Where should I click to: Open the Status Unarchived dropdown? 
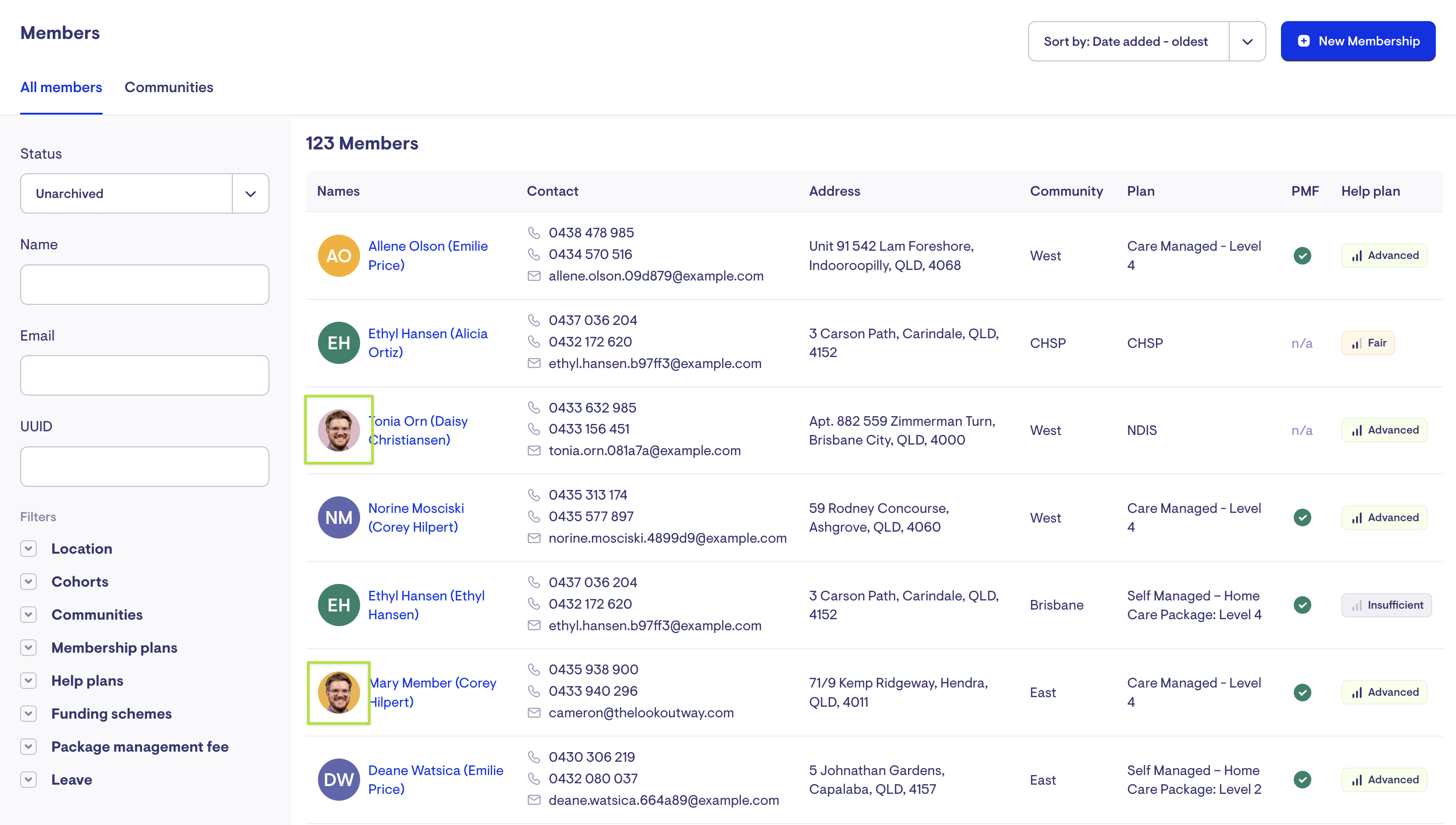tap(250, 193)
